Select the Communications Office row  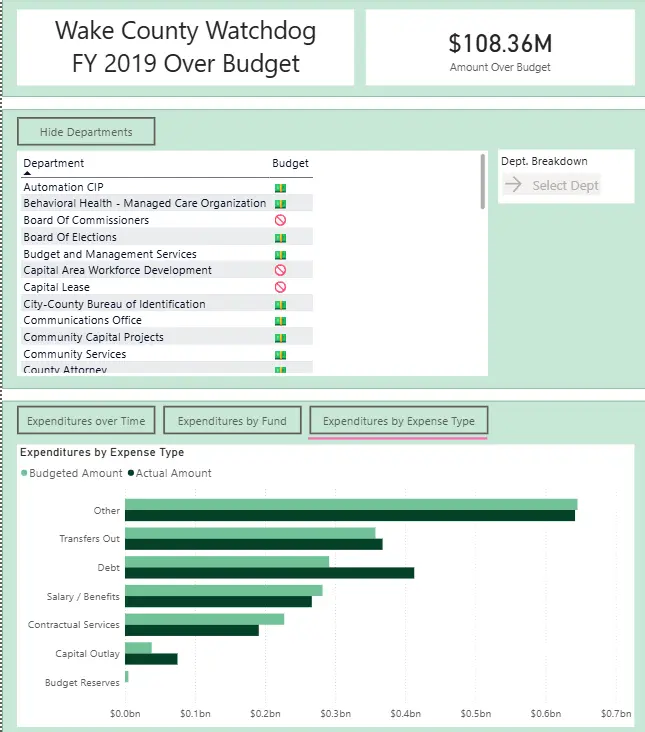tap(167, 320)
